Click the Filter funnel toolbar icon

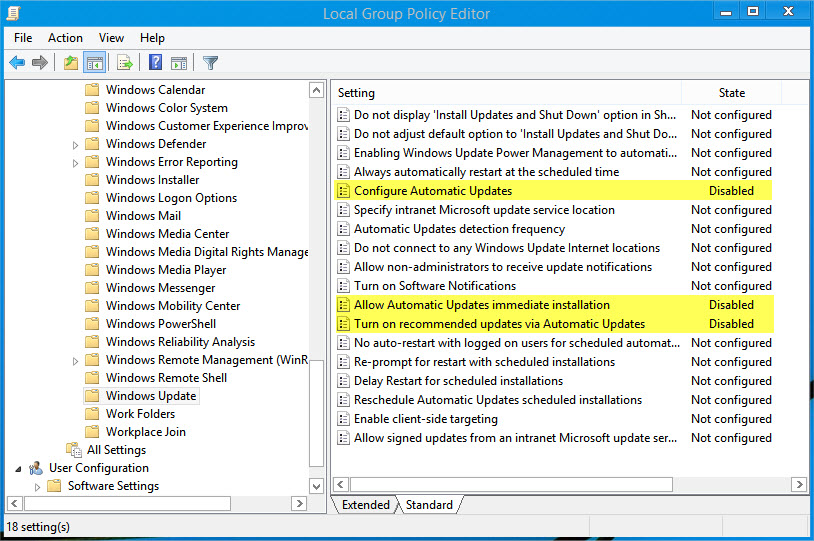(x=210, y=63)
